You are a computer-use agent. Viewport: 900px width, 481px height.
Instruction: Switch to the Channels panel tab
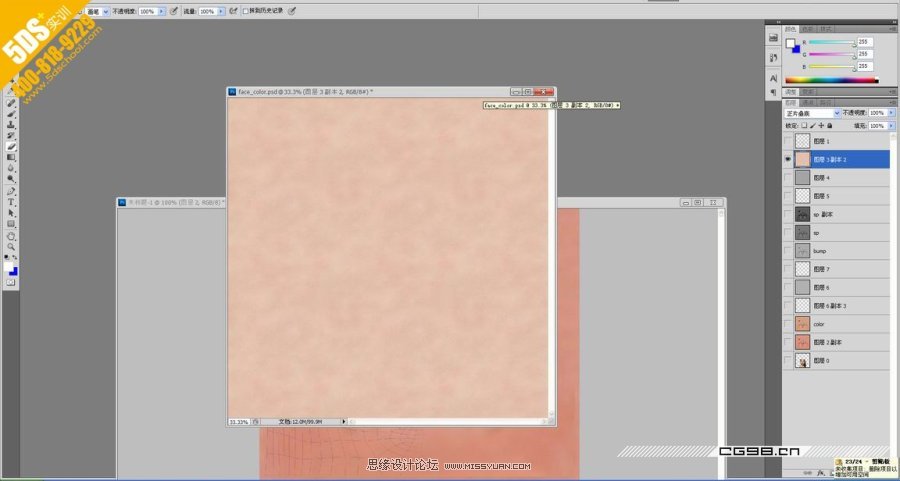(808, 102)
